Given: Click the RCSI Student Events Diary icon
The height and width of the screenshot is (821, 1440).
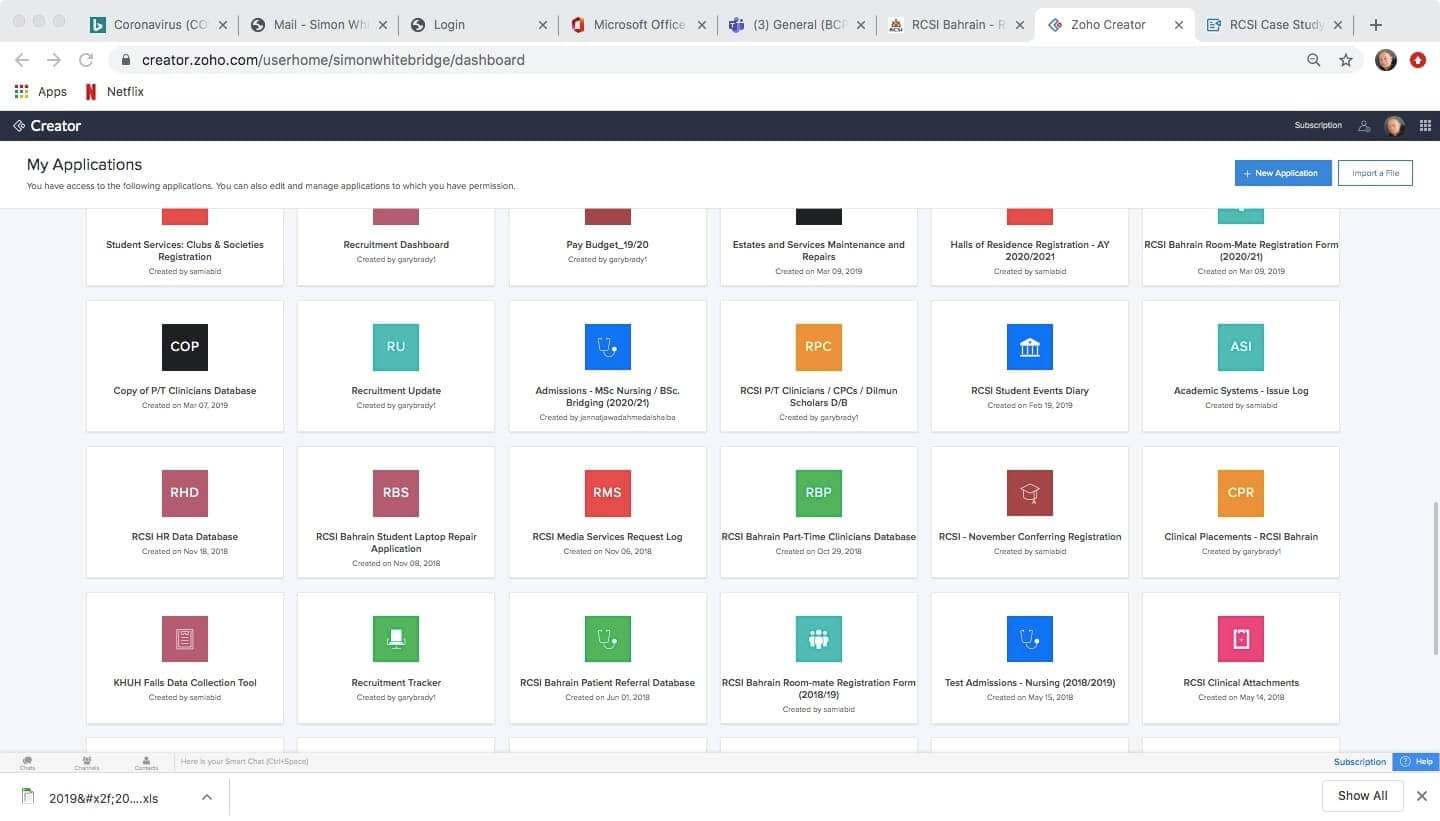Looking at the screenshot, I should [x=1030, y=347].
